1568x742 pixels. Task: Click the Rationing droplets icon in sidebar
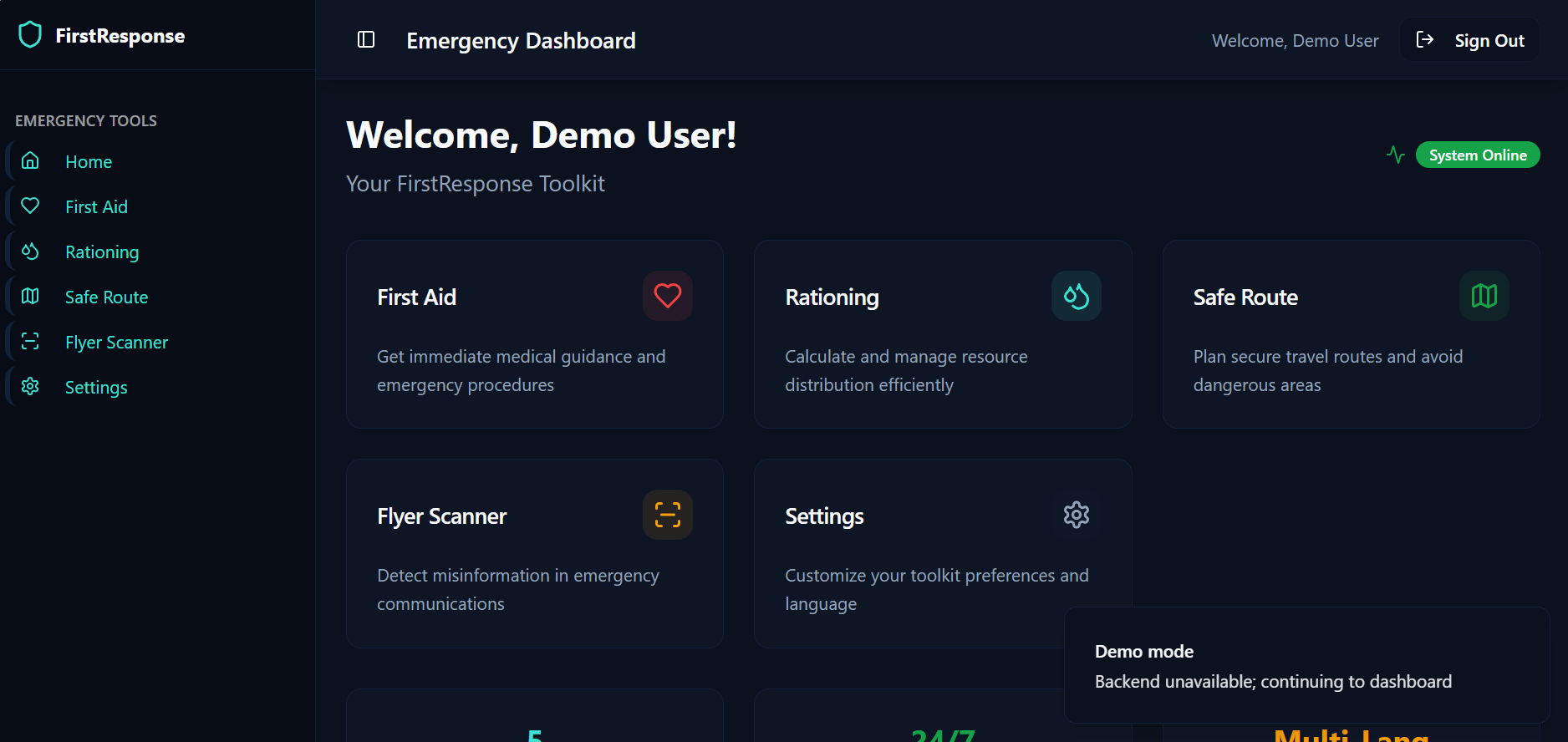[30, 251]
